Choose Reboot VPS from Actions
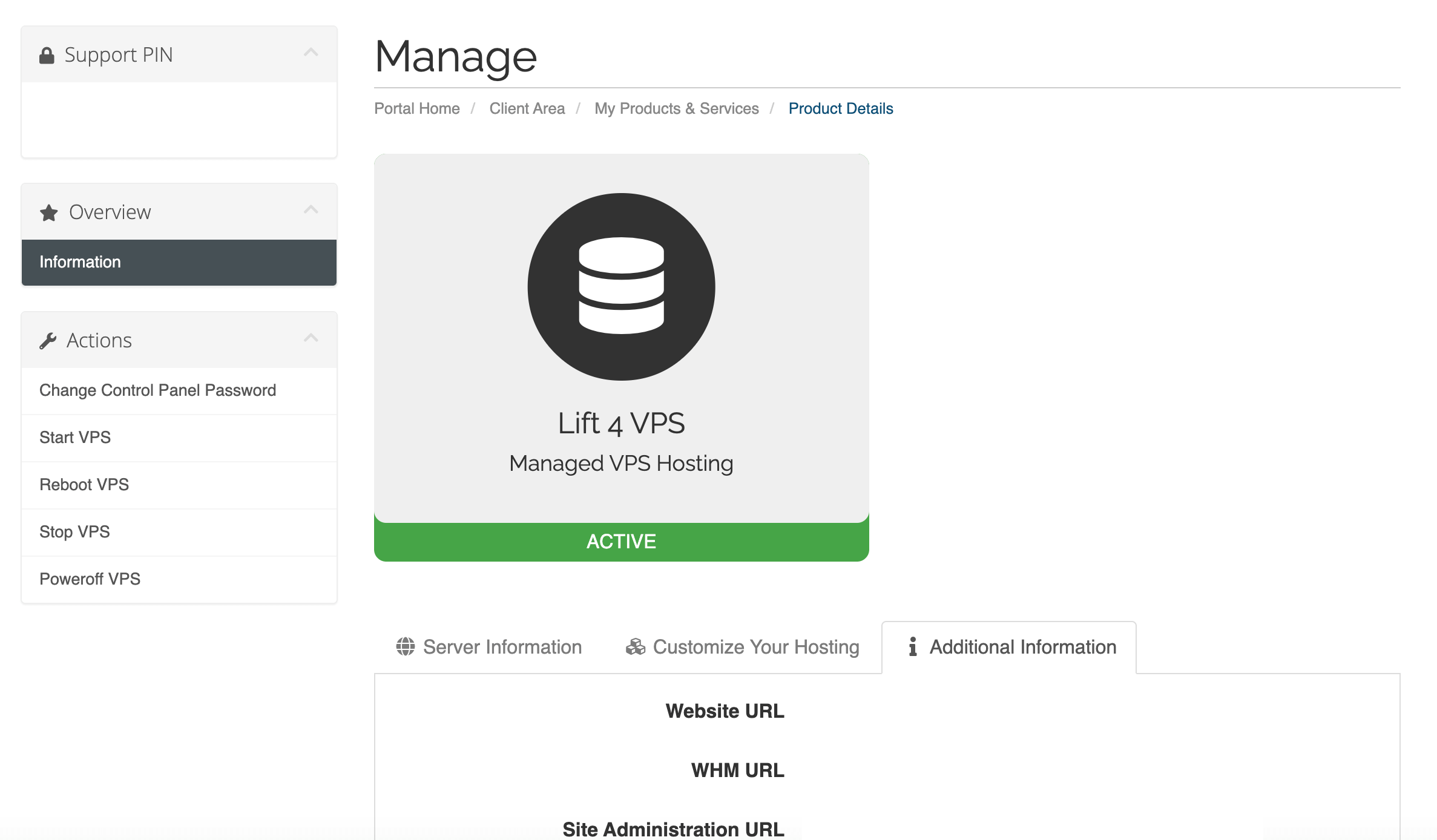Viewport: 1437px width, 840px height. click(x=84, y=485)
